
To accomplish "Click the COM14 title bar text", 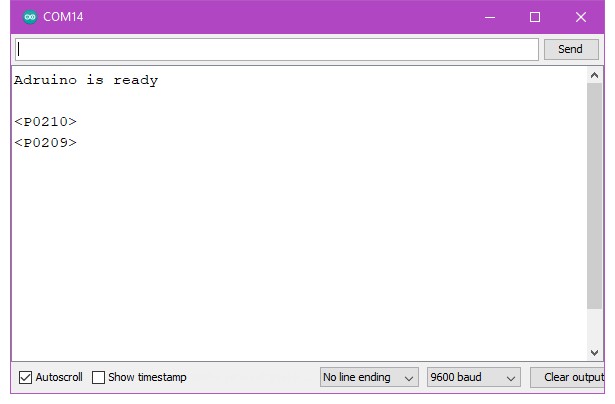I will [63, 17].
